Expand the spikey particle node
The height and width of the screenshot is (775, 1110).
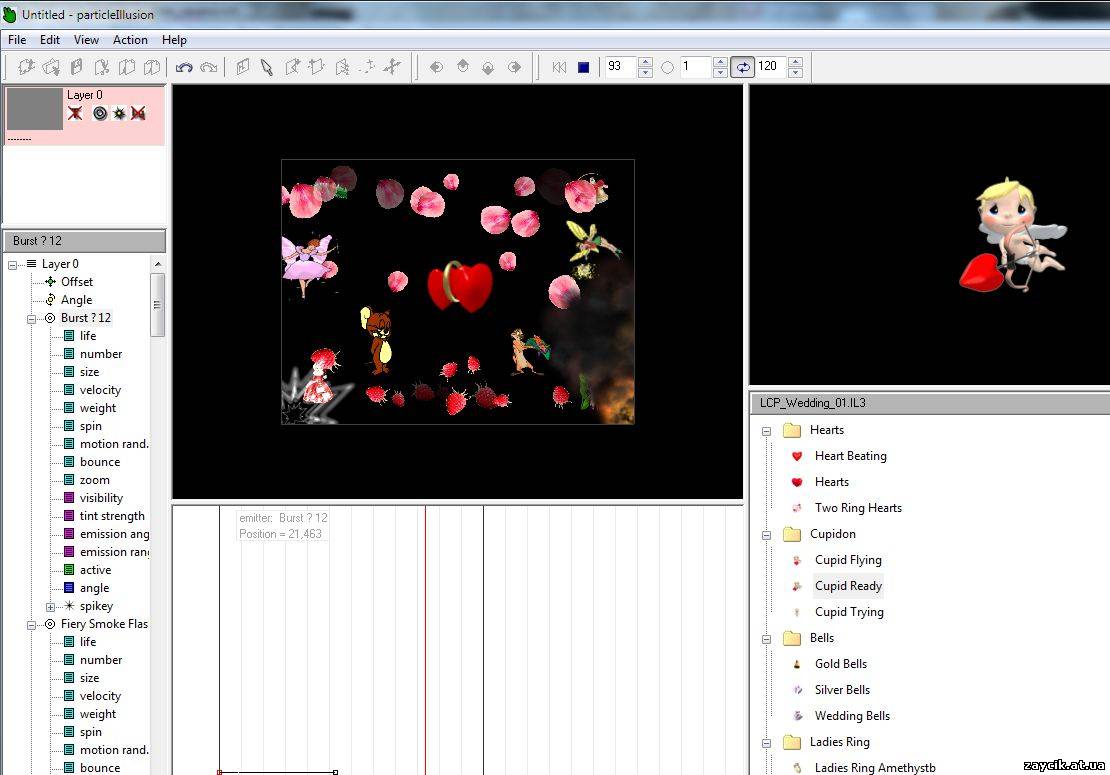50,607
